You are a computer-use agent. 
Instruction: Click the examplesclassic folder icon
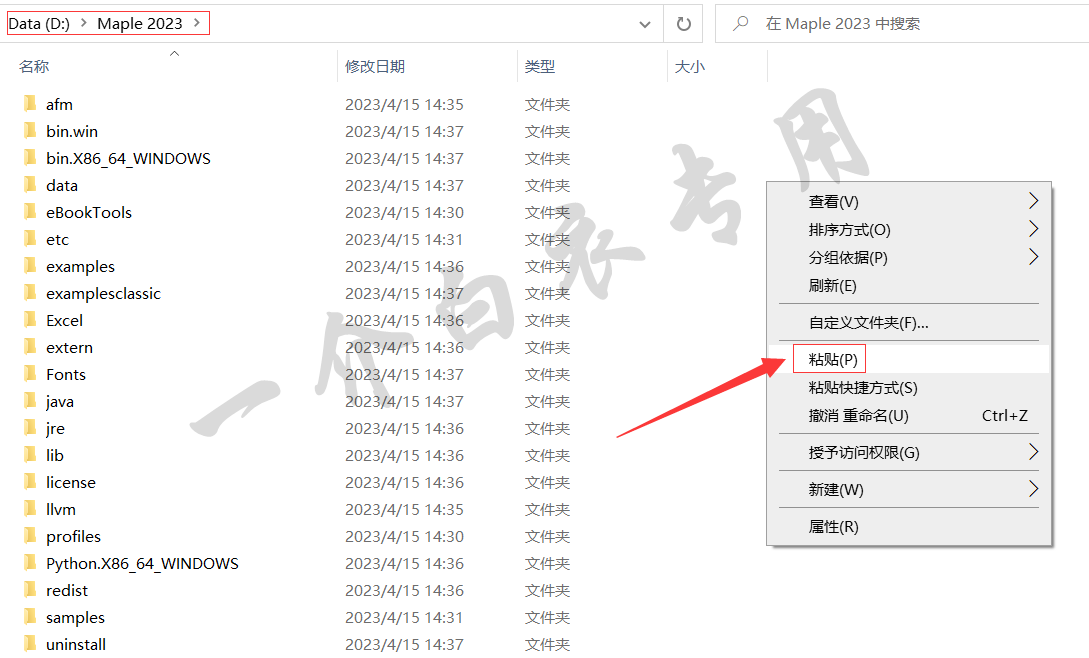pyautogui.click(x=30, y=294)
